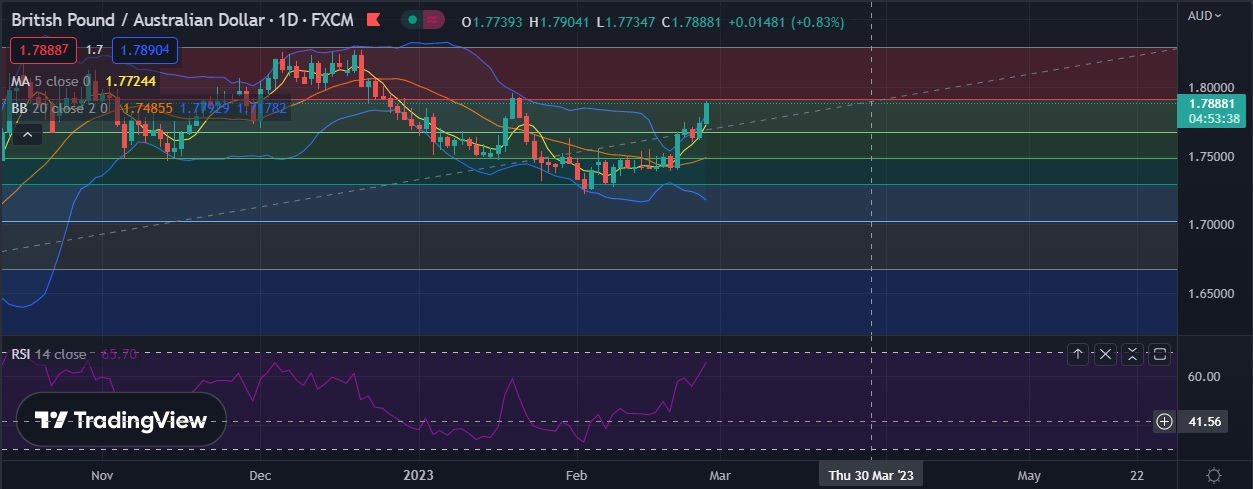
Task: Click the Thu 30 Mar '23 date marker
Action: 872,475
